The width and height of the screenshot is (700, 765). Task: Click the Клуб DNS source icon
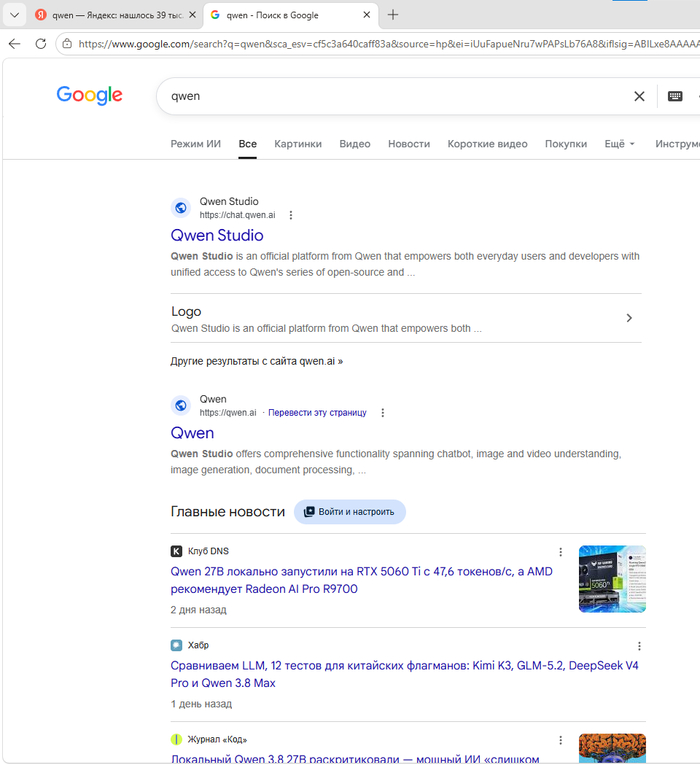click(176, 551)
